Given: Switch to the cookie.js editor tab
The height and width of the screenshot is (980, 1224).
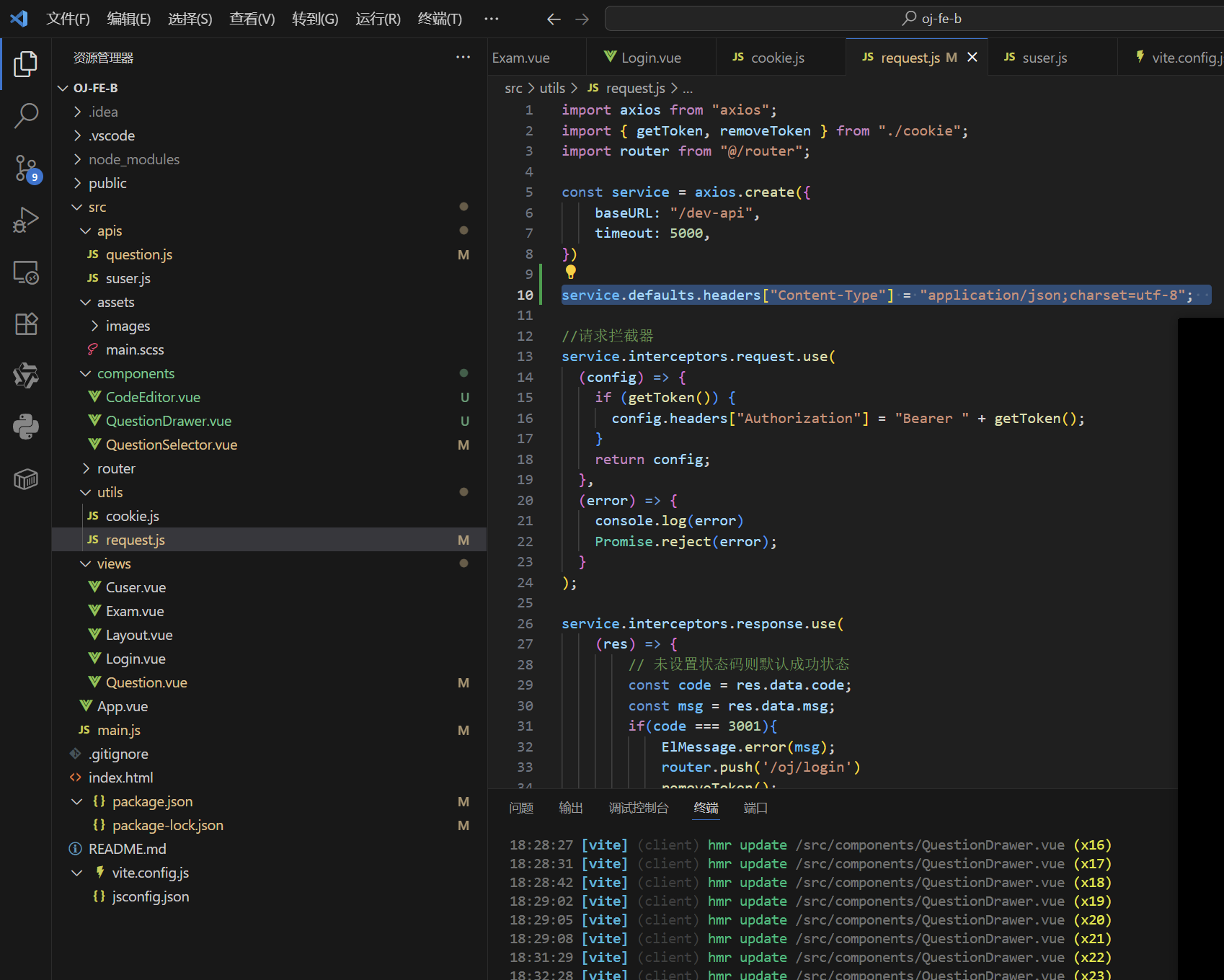Looking at the screenshot, I should click(x=781, y=58).
